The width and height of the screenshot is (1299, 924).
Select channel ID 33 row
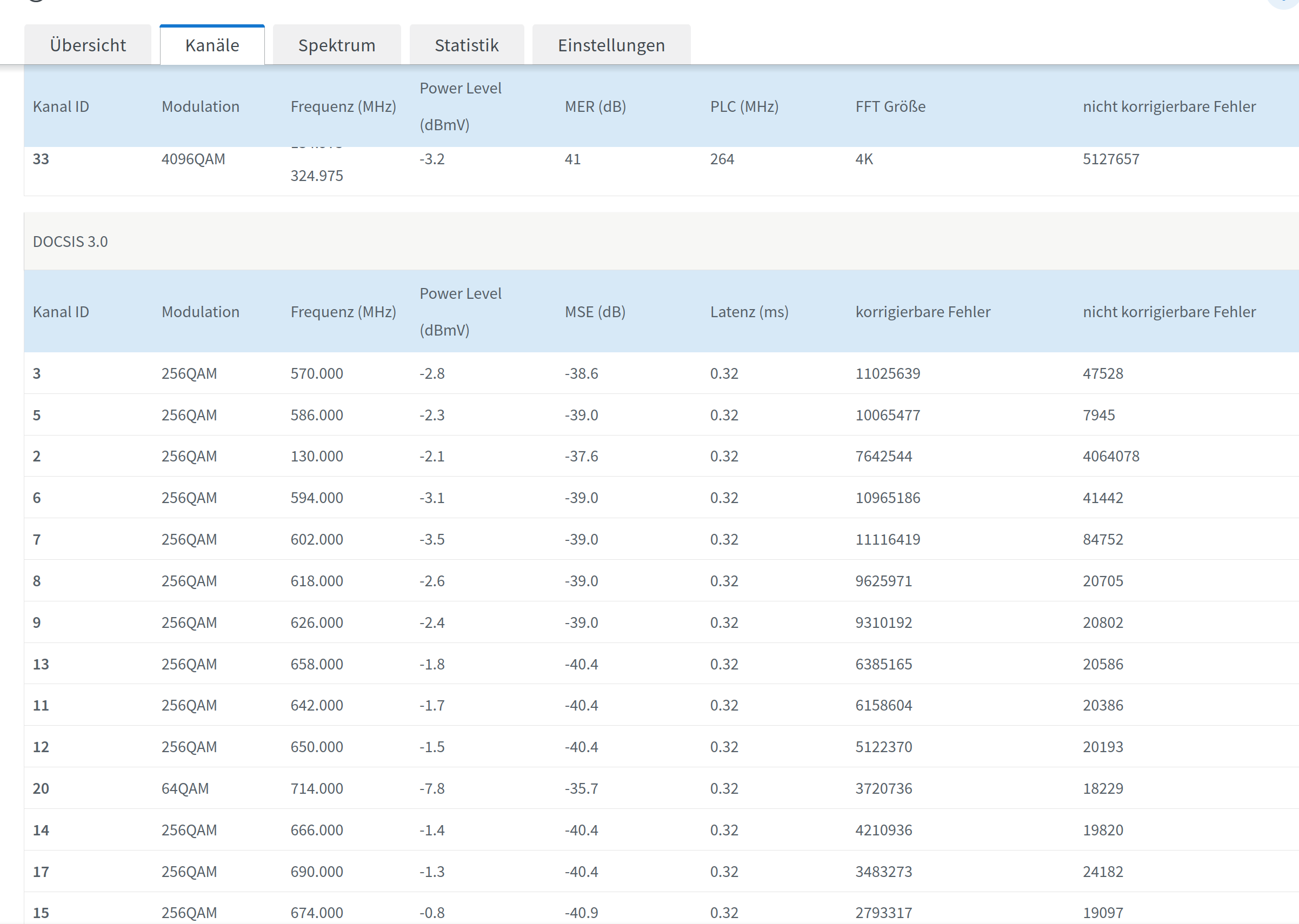41,159
